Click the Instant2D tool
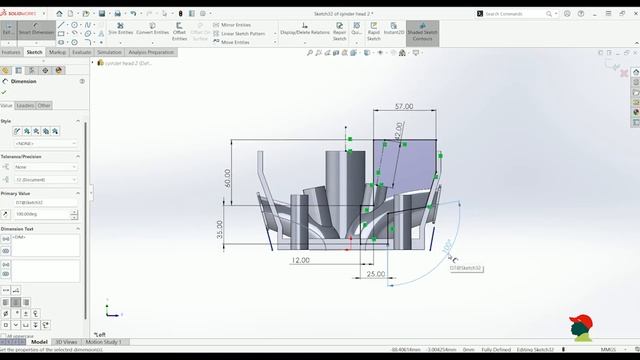640x360 pixels. [x=394, y=29]
